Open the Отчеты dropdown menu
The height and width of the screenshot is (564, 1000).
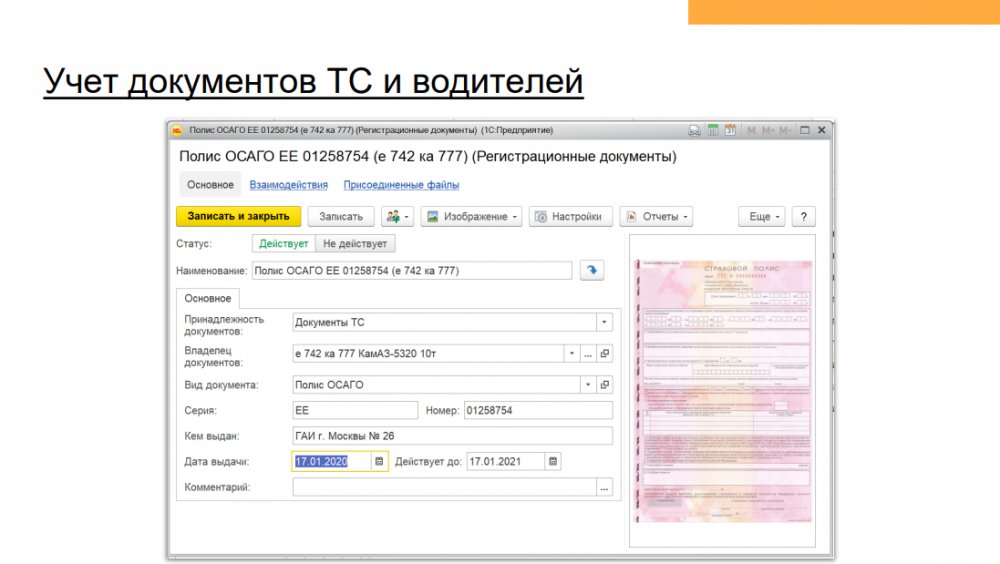click(x=656, y=217)
